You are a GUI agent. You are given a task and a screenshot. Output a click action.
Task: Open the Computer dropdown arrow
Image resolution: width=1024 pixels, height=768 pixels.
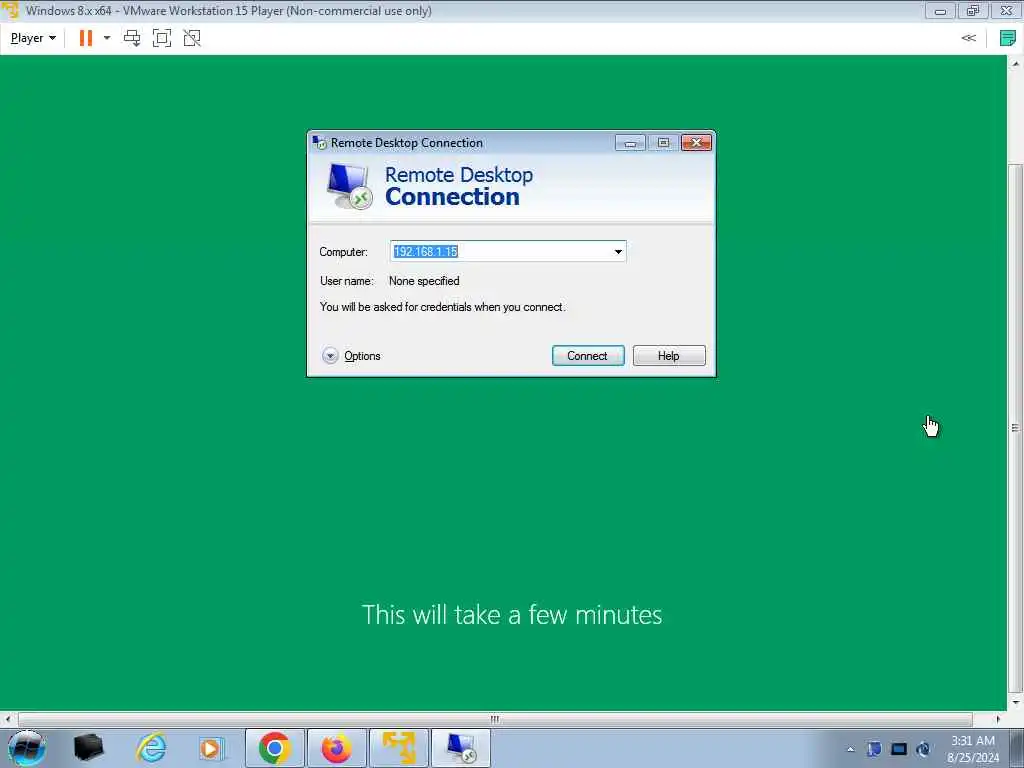(618, 251)
